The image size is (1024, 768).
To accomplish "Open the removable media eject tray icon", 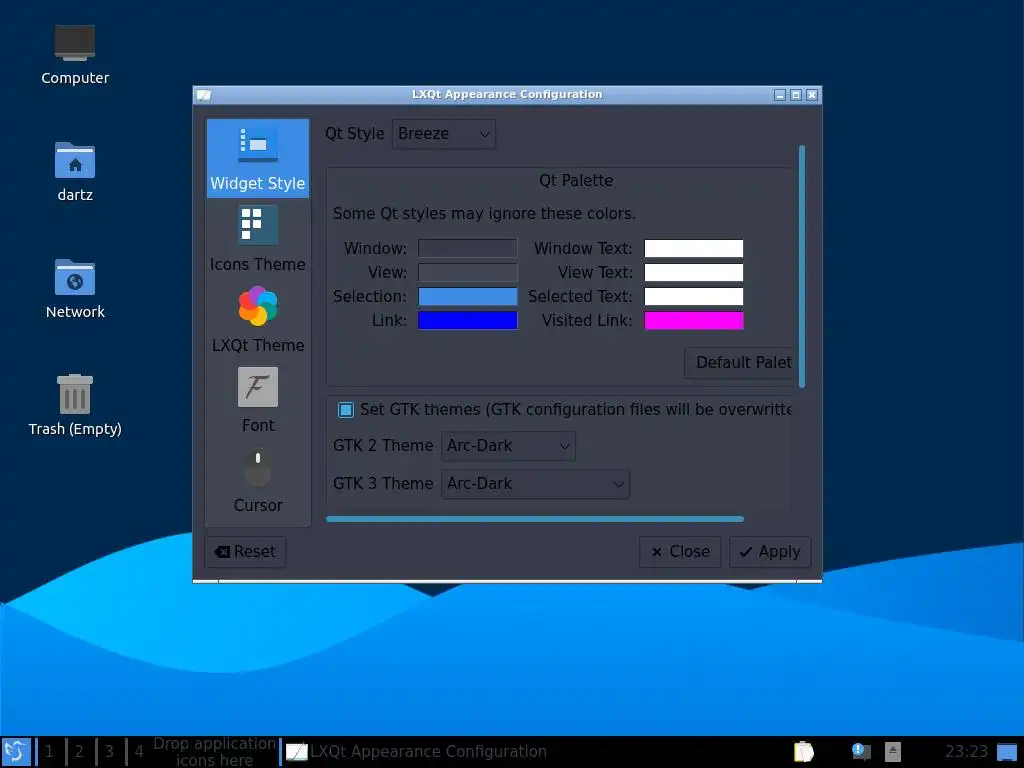I will coord(893,752).
